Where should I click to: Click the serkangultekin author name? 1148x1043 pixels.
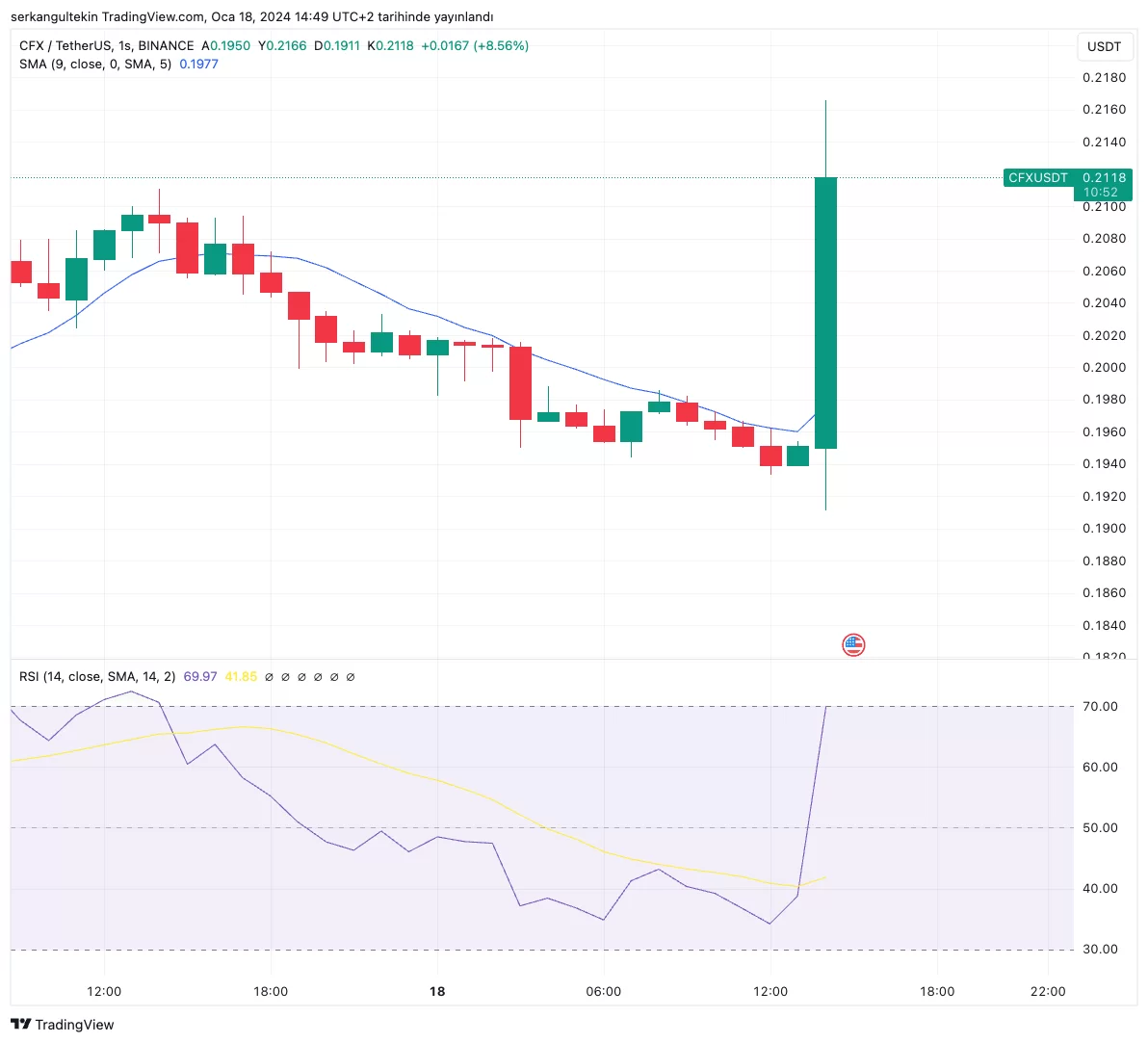[x=54, y=16]
